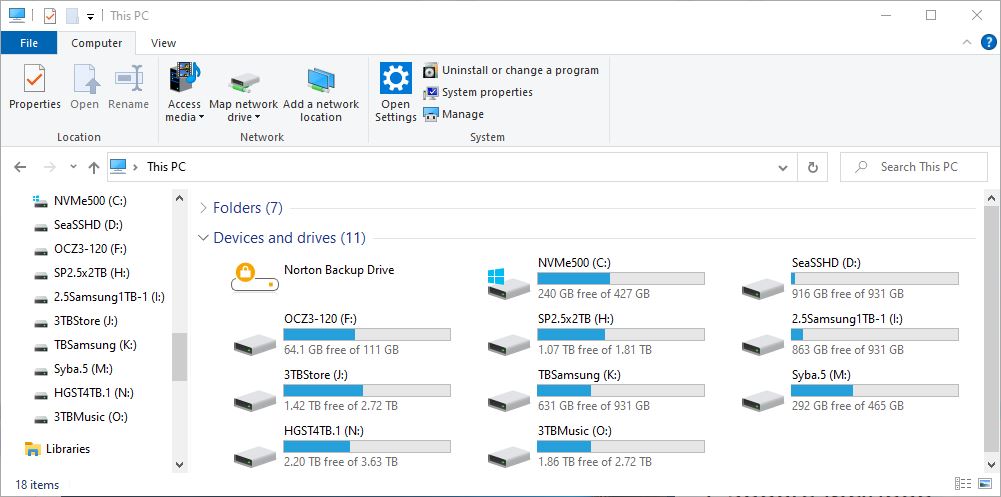Viewport: 1001px width, 497px height.
Task: Click the Search This PC field
Action: pyautogui.click(x=914, y=167)
